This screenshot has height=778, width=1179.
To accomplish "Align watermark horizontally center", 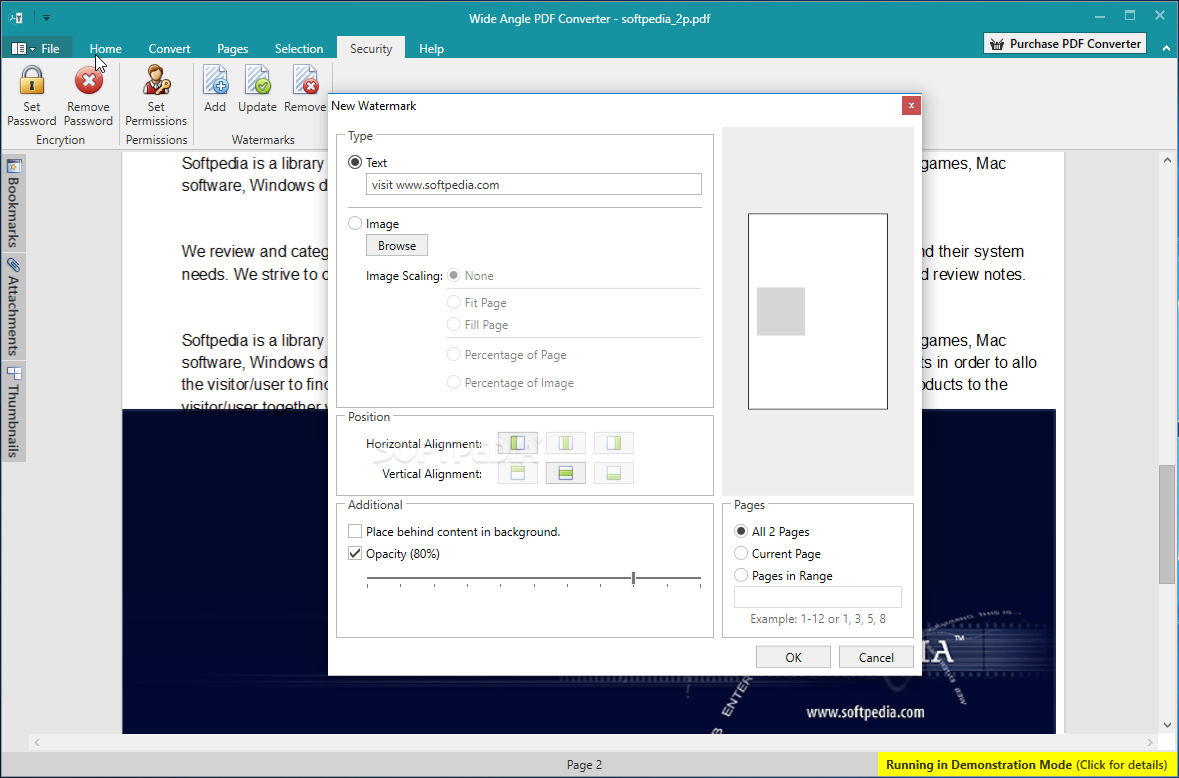I will click(565, 443).
